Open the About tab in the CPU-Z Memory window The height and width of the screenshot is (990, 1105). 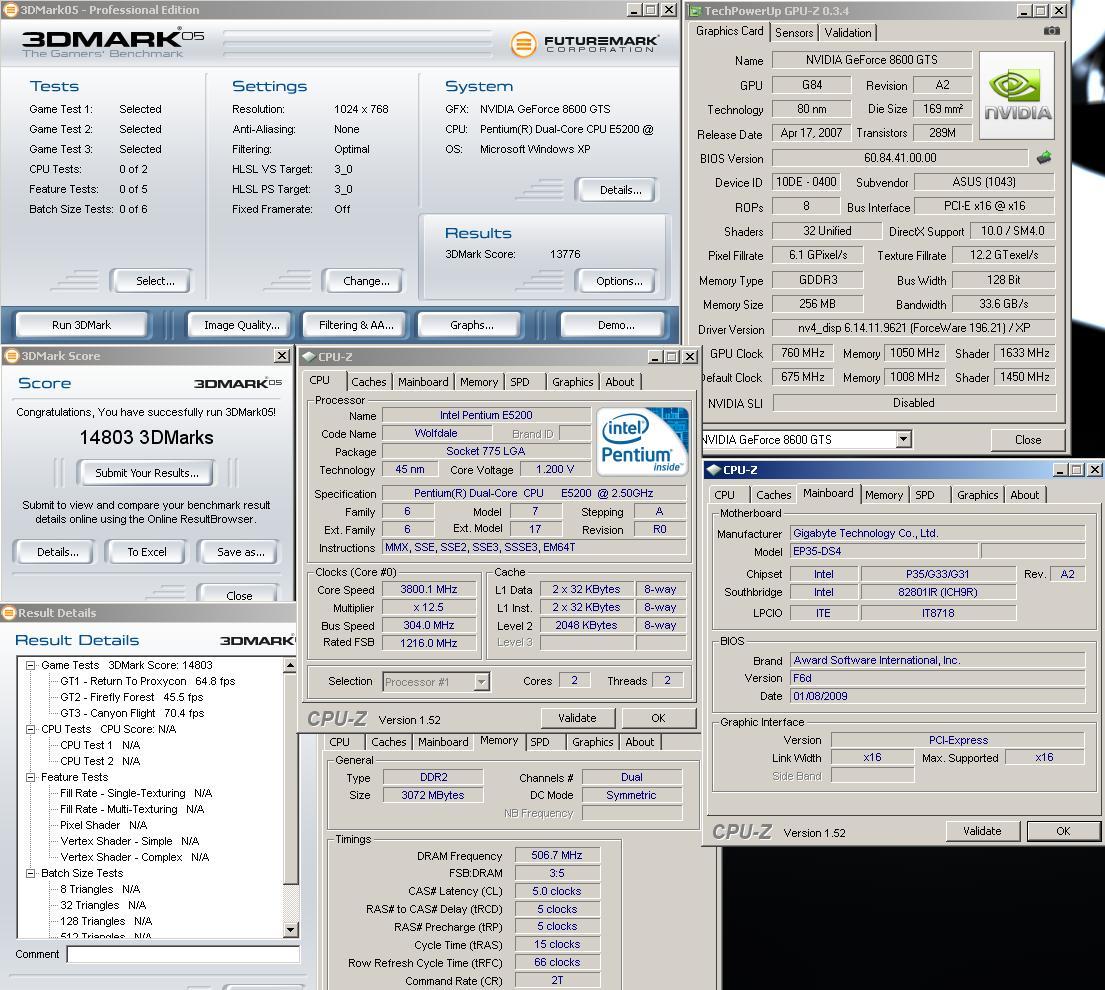(639, 742)
